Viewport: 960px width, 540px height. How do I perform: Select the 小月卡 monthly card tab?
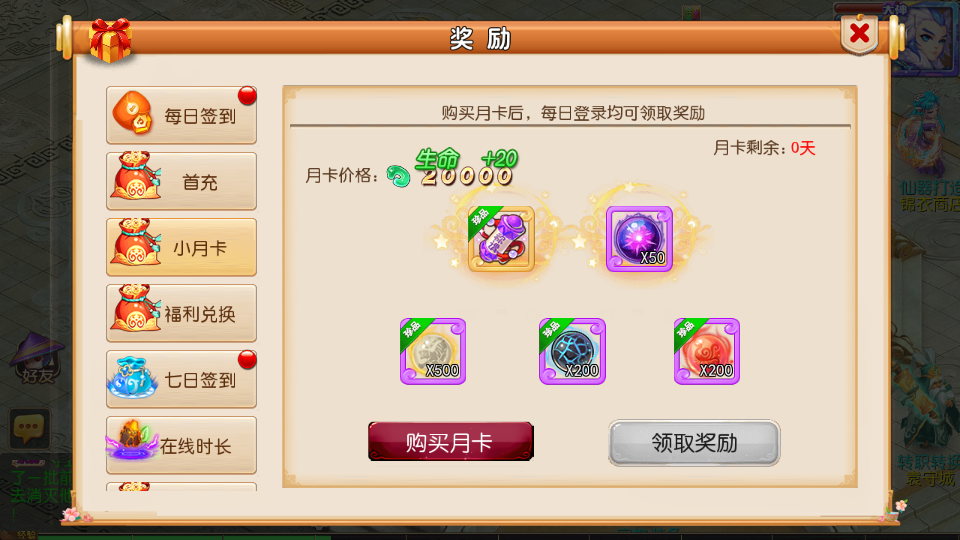click(x=181, y=247)
